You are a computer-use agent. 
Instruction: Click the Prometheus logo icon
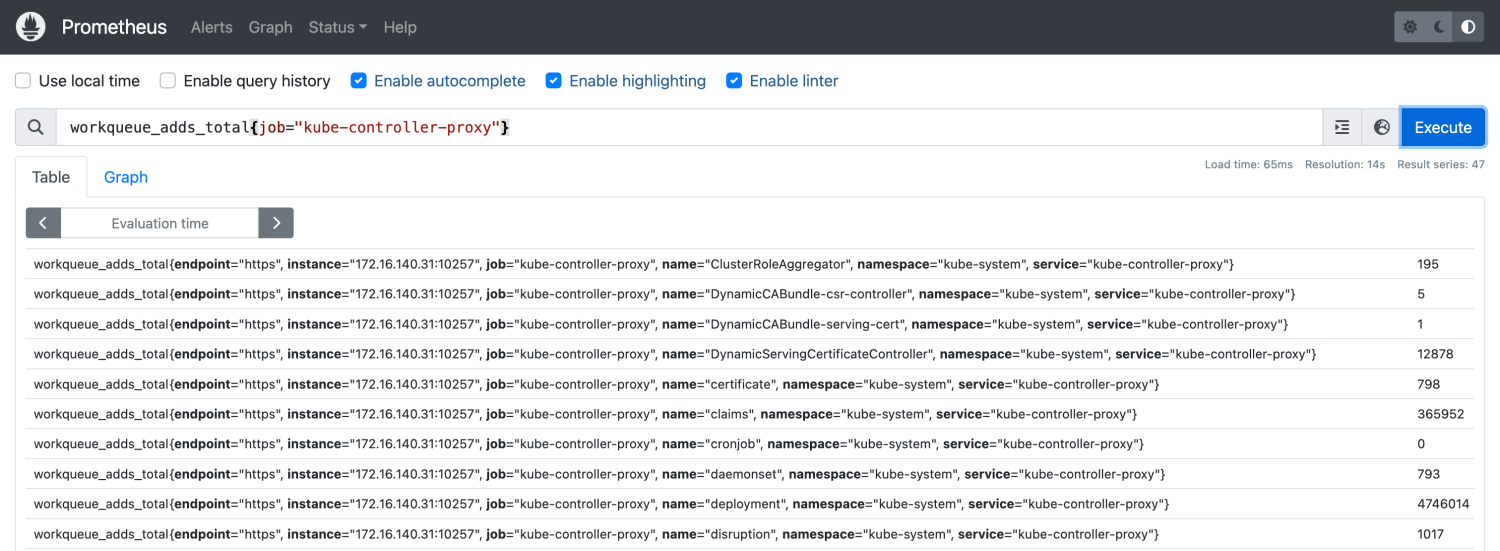pyautogui.click(x=31, y=27)
